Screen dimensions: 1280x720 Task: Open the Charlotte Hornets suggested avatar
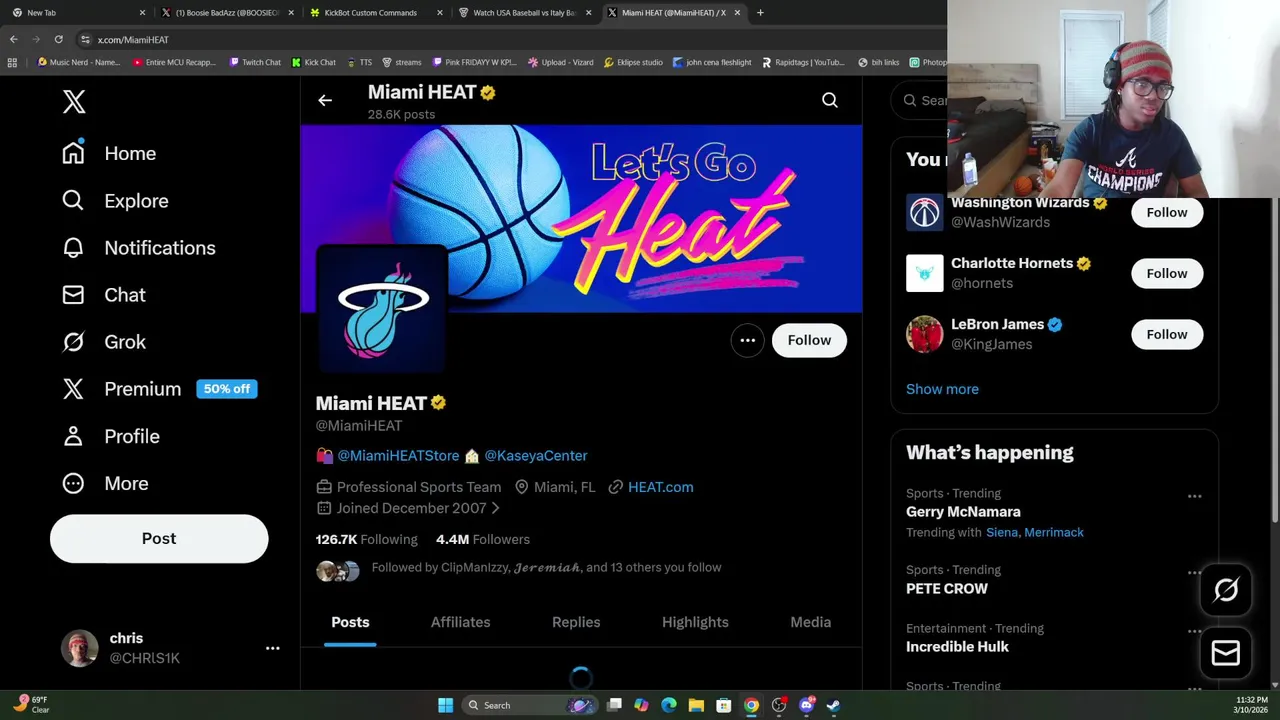(x=924, y=273)
